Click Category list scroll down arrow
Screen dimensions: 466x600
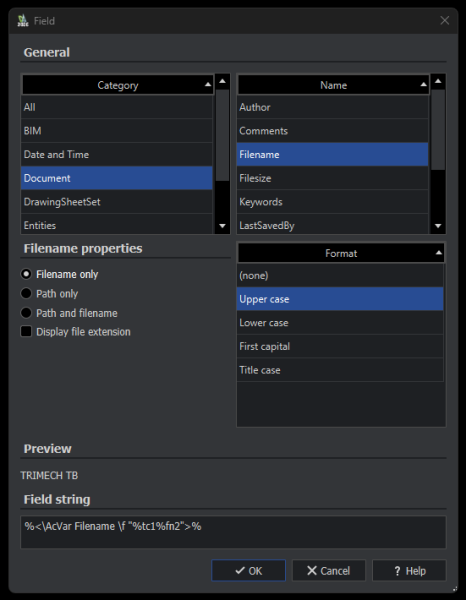coord(222,226)
